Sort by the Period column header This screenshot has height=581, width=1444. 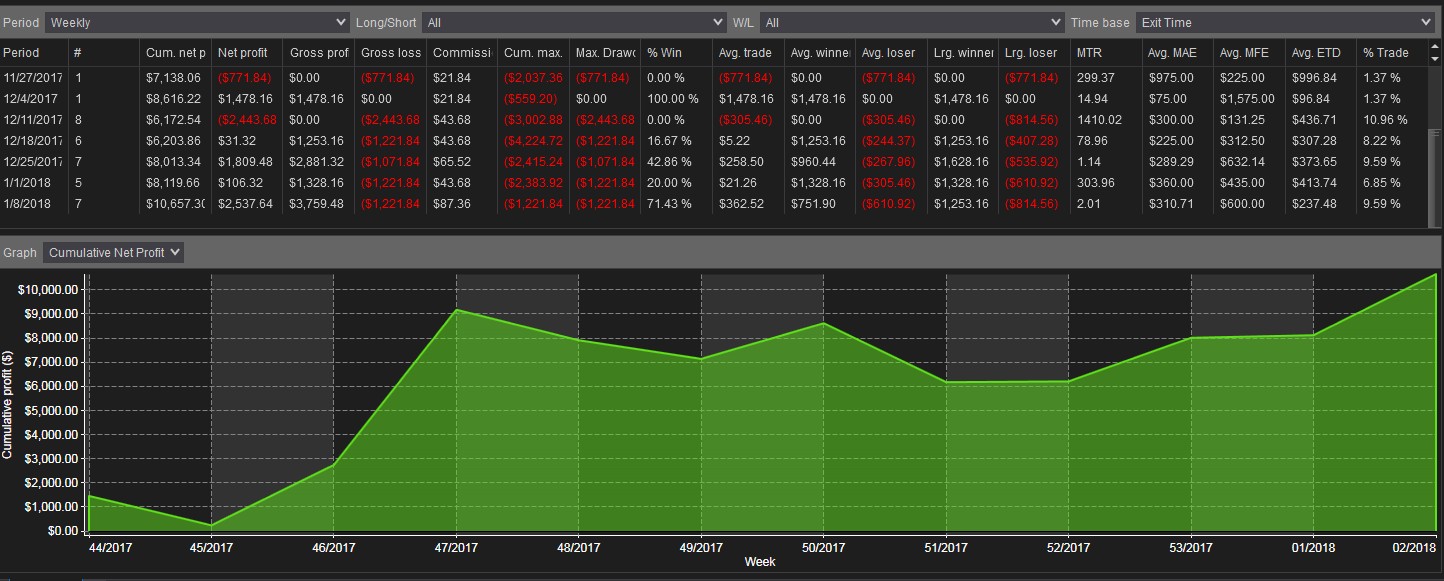[34, 52]
